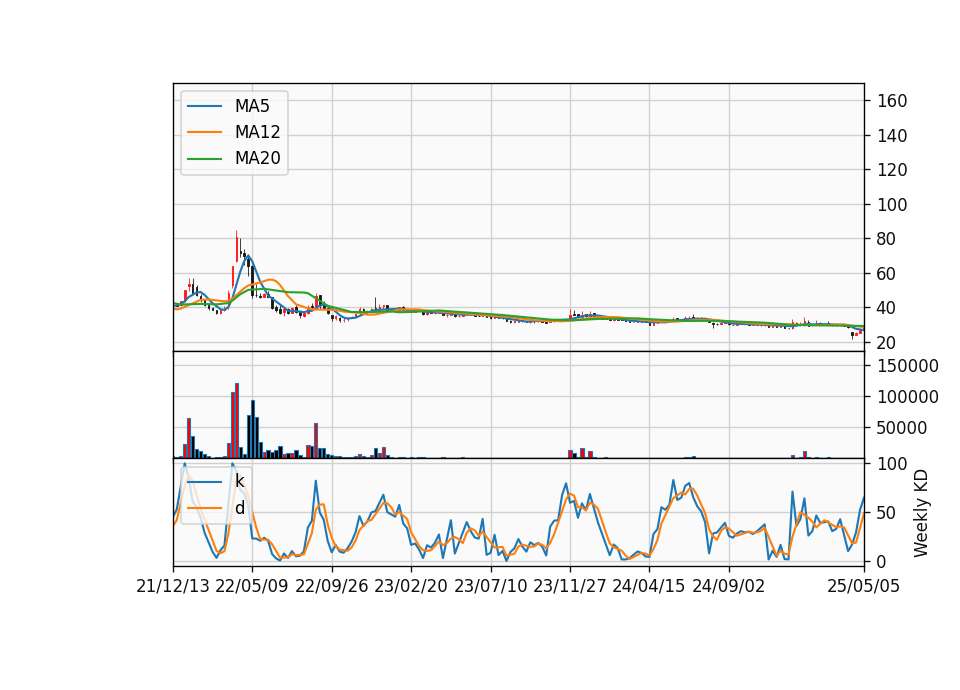Click the d legend label in KD panel

(239, 508)
